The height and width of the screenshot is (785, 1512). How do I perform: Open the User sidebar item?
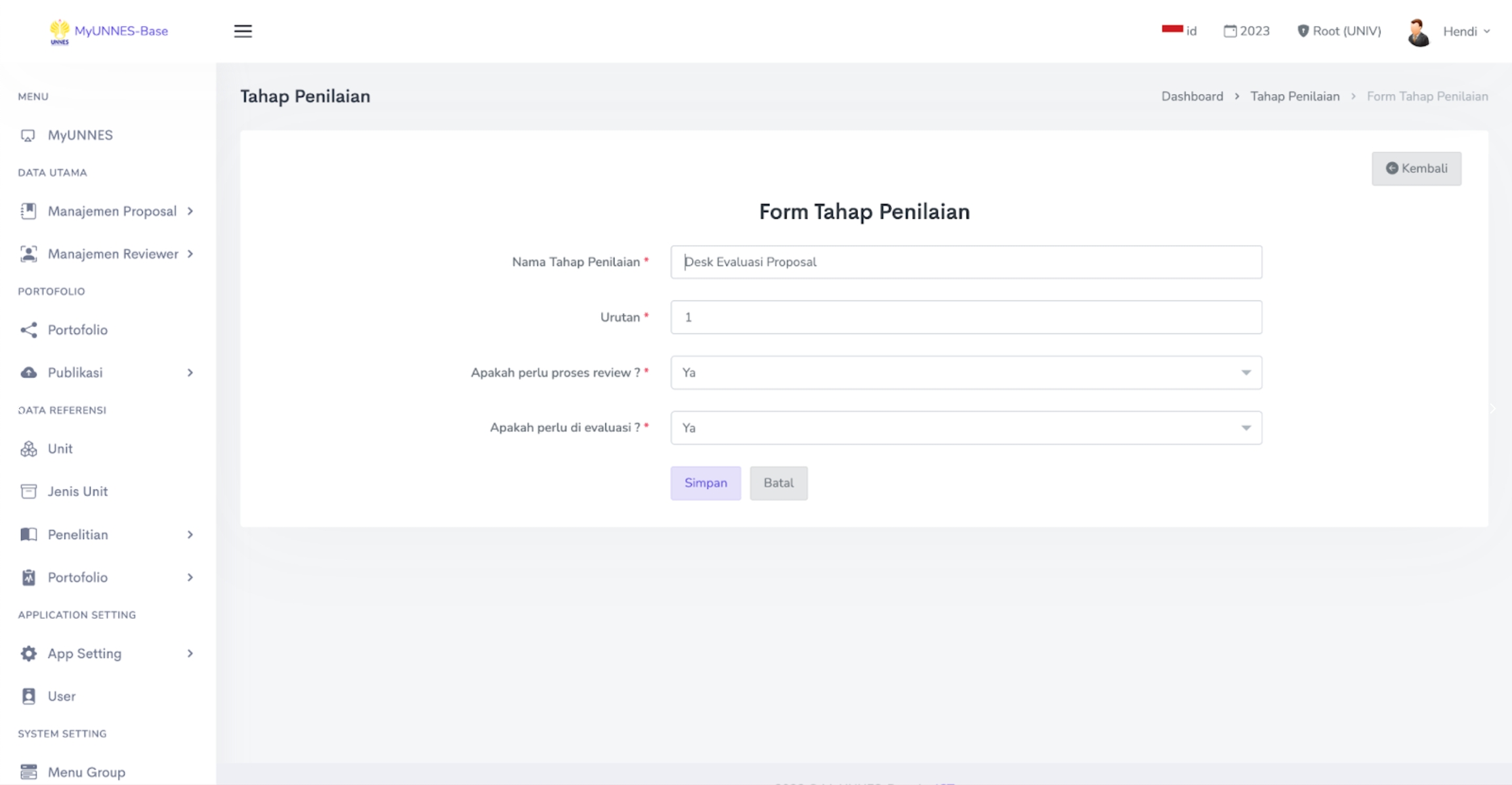point(61,696)
